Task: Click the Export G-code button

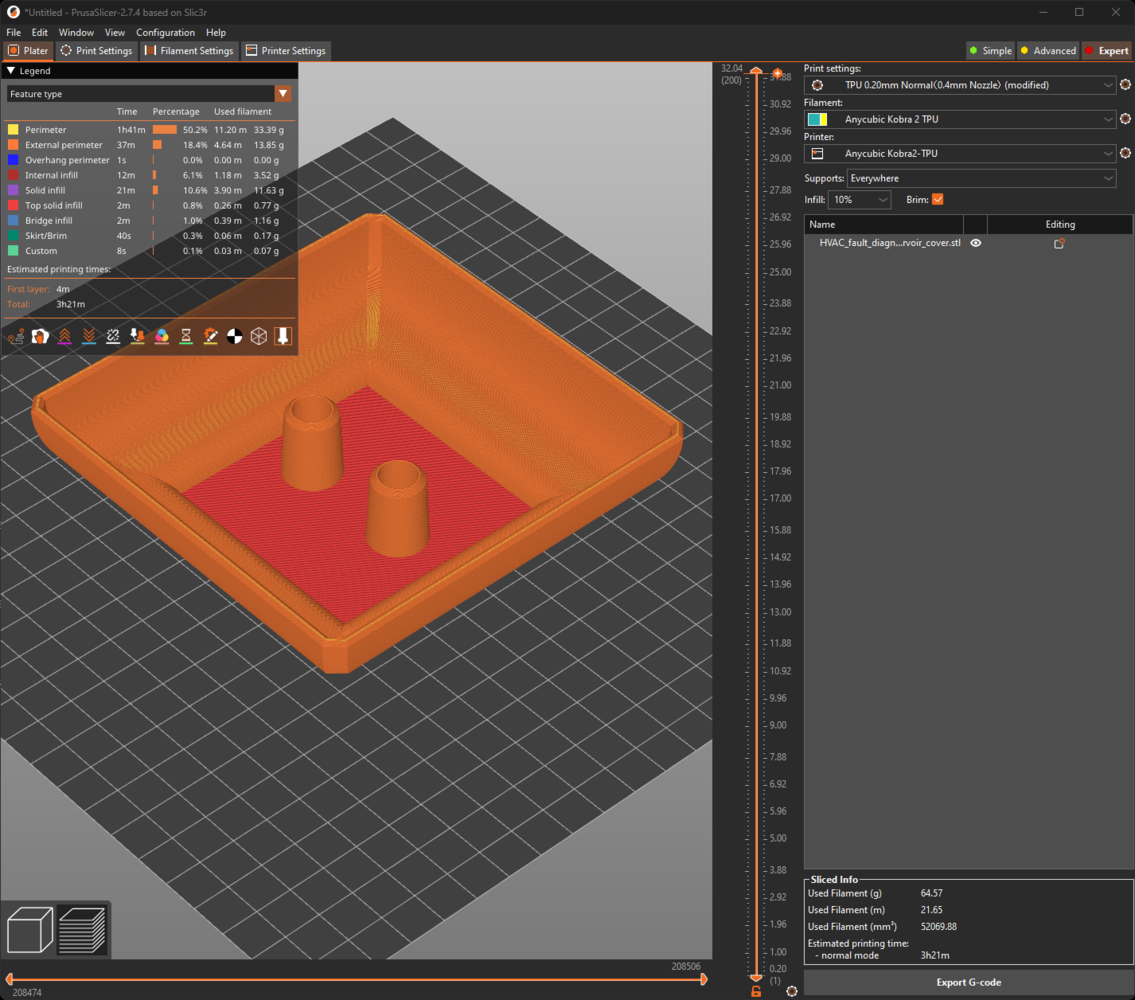Action: click(x=968, y=982)
